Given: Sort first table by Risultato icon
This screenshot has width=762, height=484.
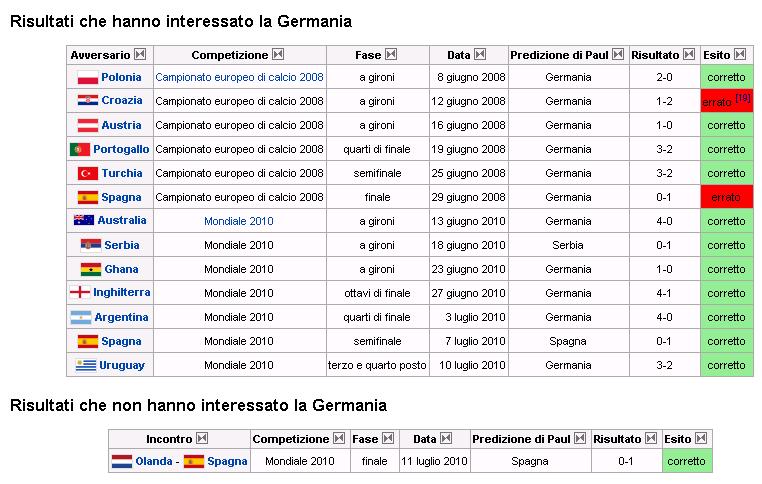Looking at the screenshot, I should 689,54.
